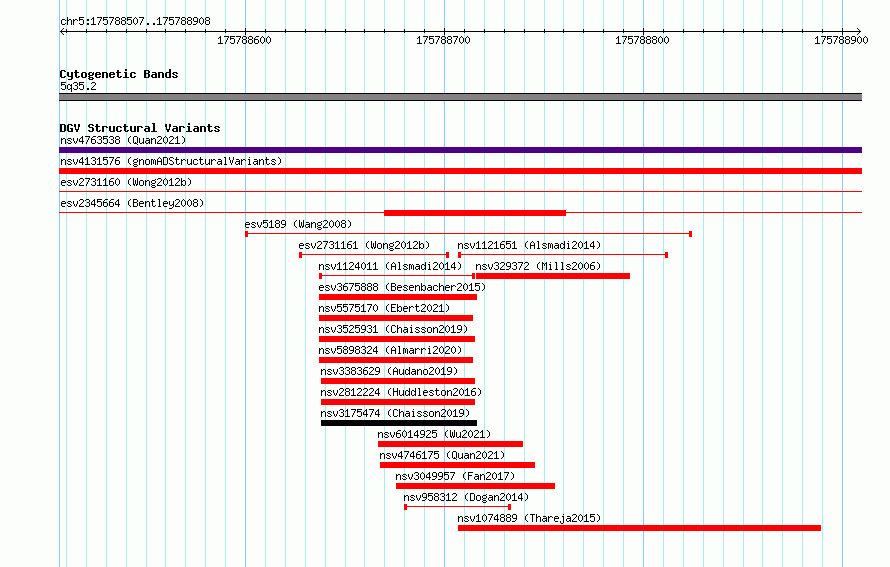The width and height of the screenshot is (890, 567).
Task: Click the nsv4763538 (Quan2021) label
Action: pos(123,140)
